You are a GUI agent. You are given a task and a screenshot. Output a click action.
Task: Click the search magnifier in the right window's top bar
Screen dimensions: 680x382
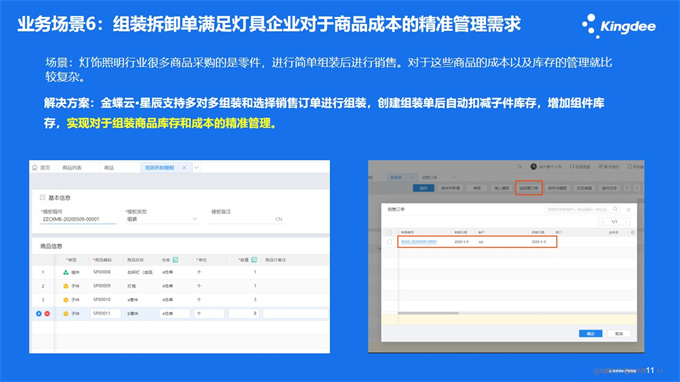pyautogui.click(x=520, y=167)
